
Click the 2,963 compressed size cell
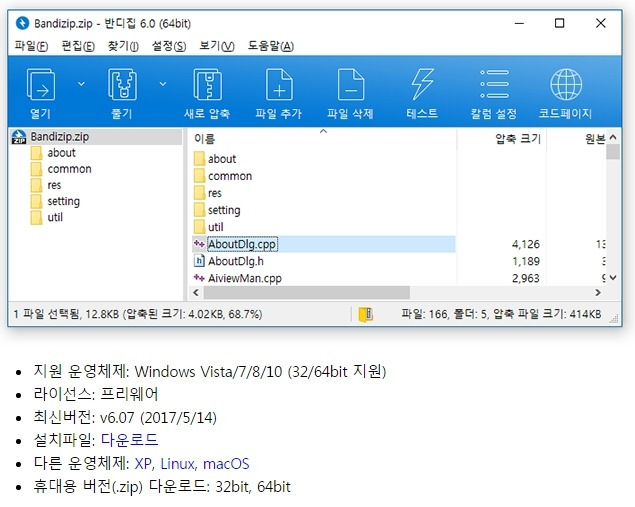pyautogui.click(x=526, y=278)
